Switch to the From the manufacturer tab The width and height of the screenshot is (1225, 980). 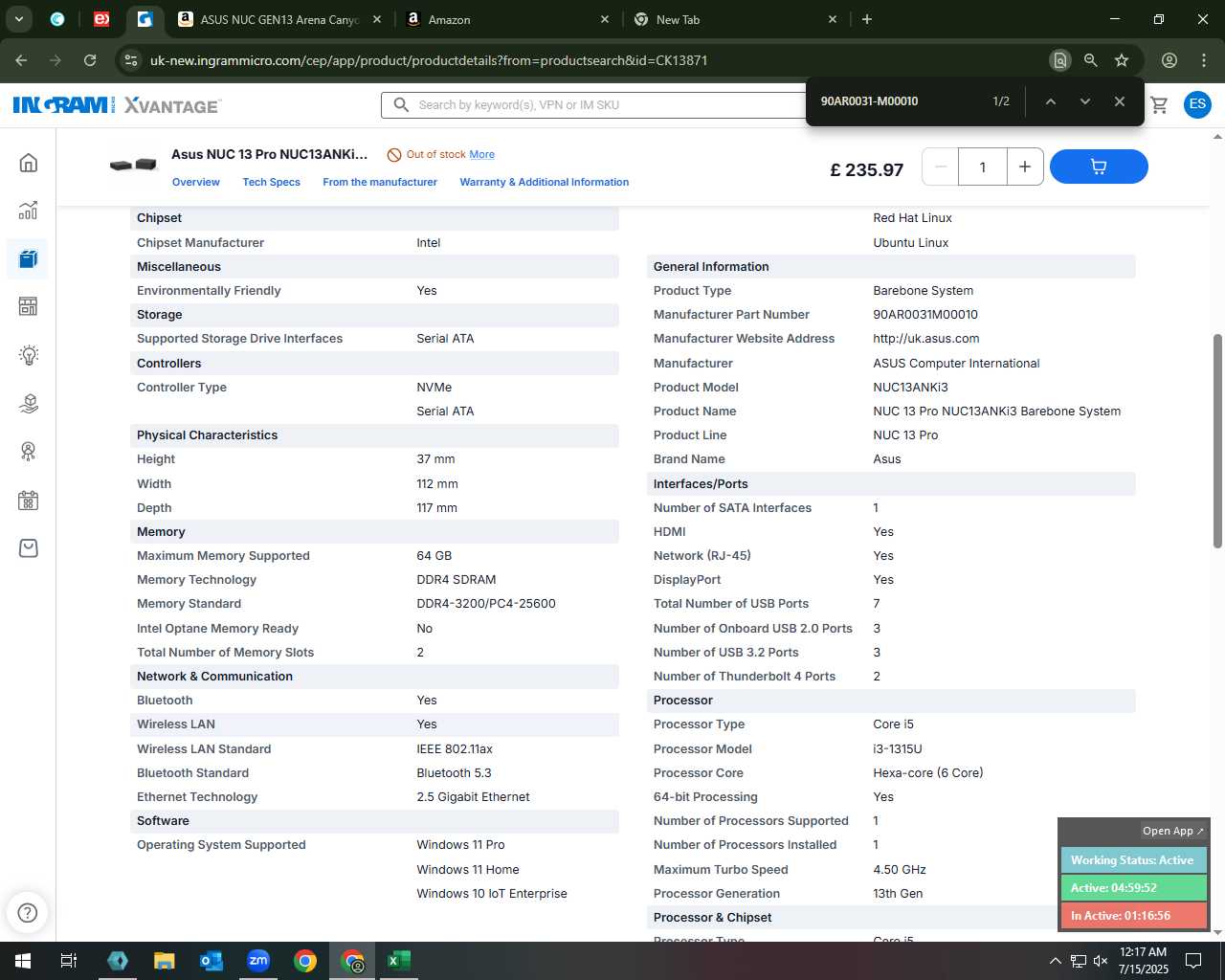380,182
